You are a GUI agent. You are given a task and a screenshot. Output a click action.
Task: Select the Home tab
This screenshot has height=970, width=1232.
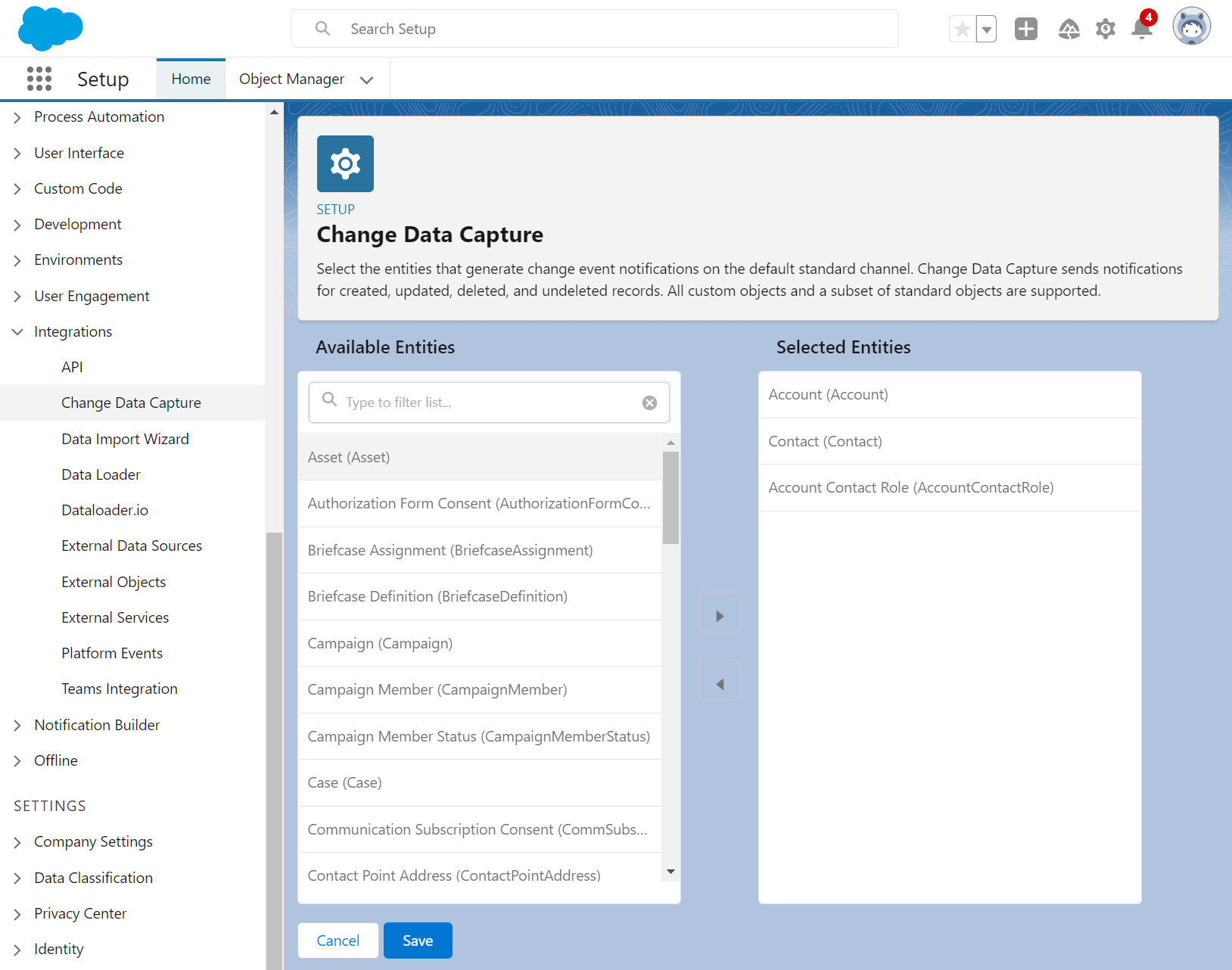click(191, 79)
